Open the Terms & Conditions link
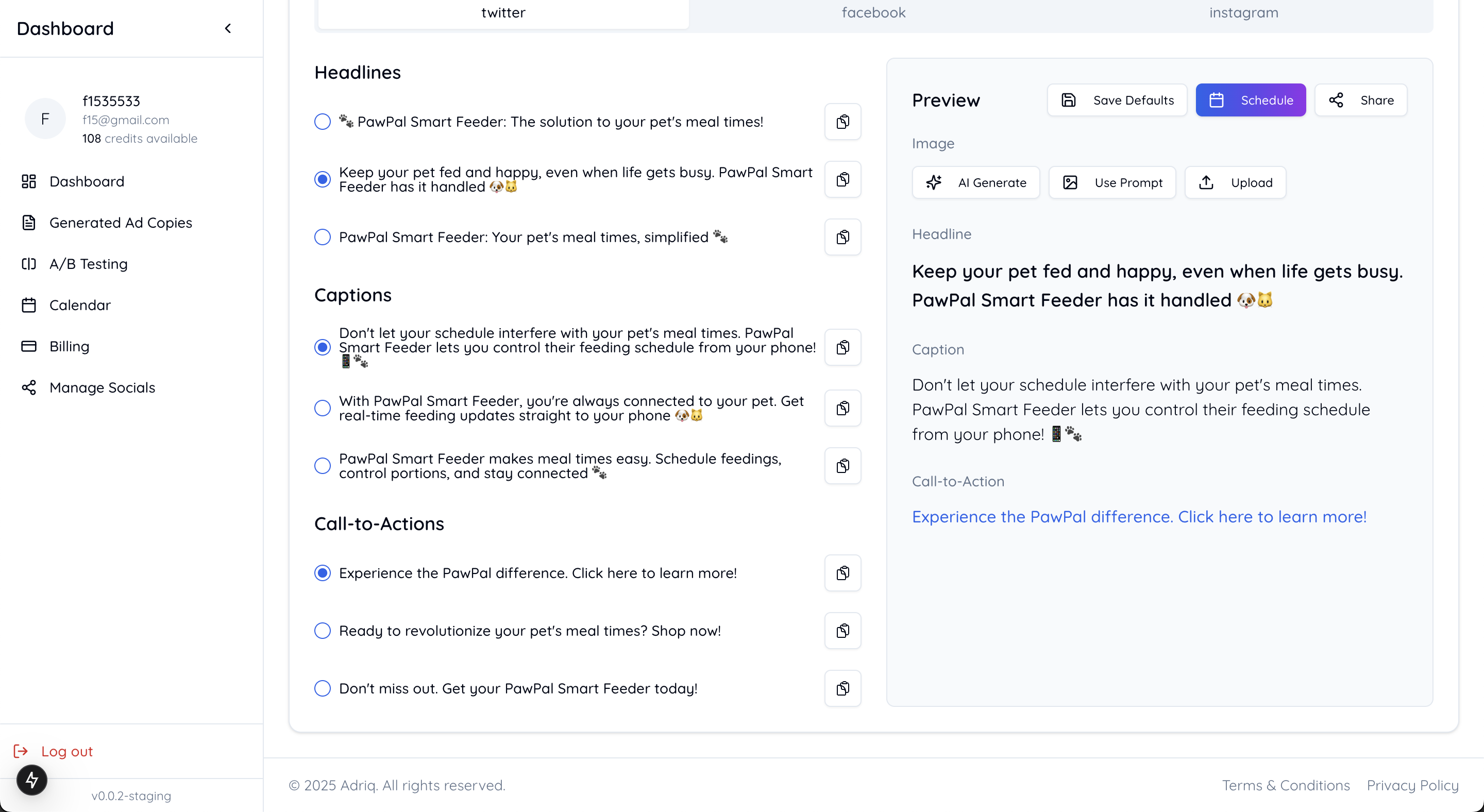The width and height of the screenshot is (1484, 812). point(1286,786)
